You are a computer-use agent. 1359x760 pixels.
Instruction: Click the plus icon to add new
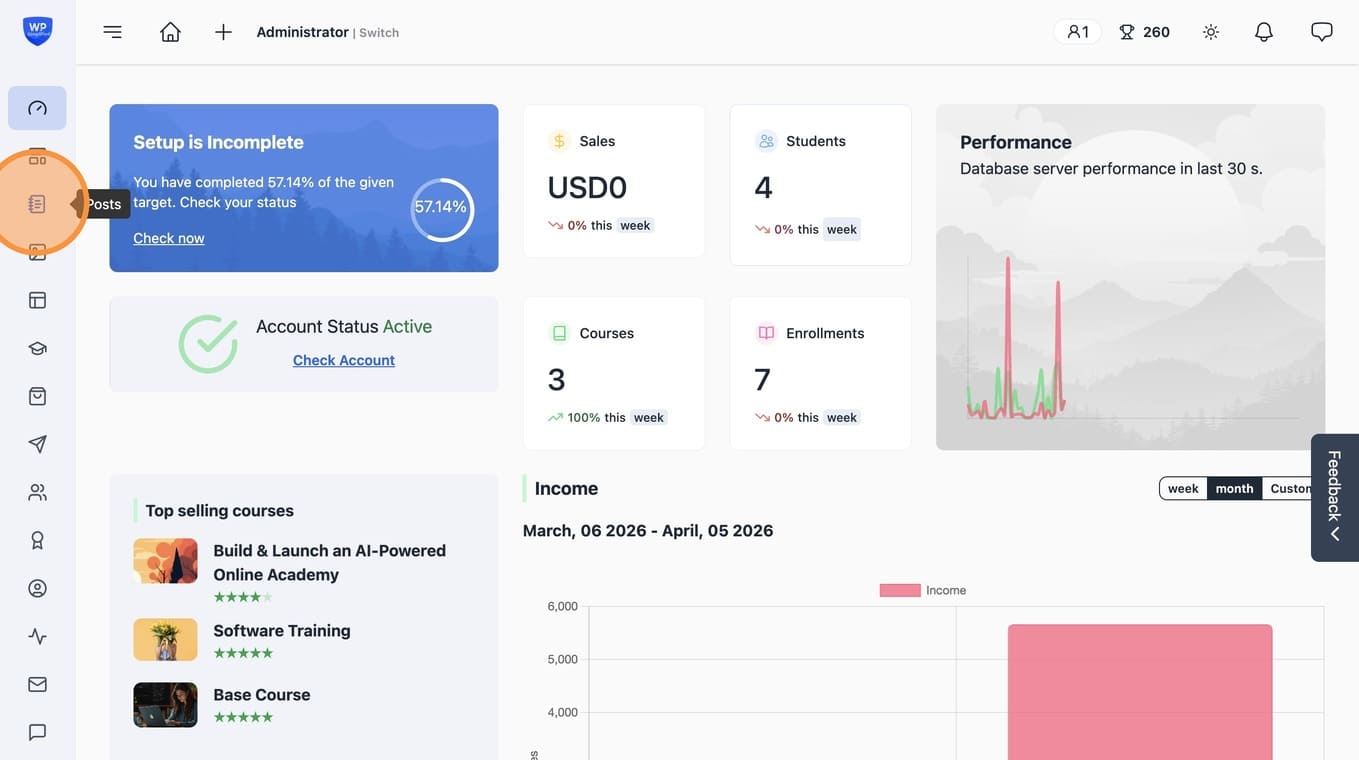223,32
